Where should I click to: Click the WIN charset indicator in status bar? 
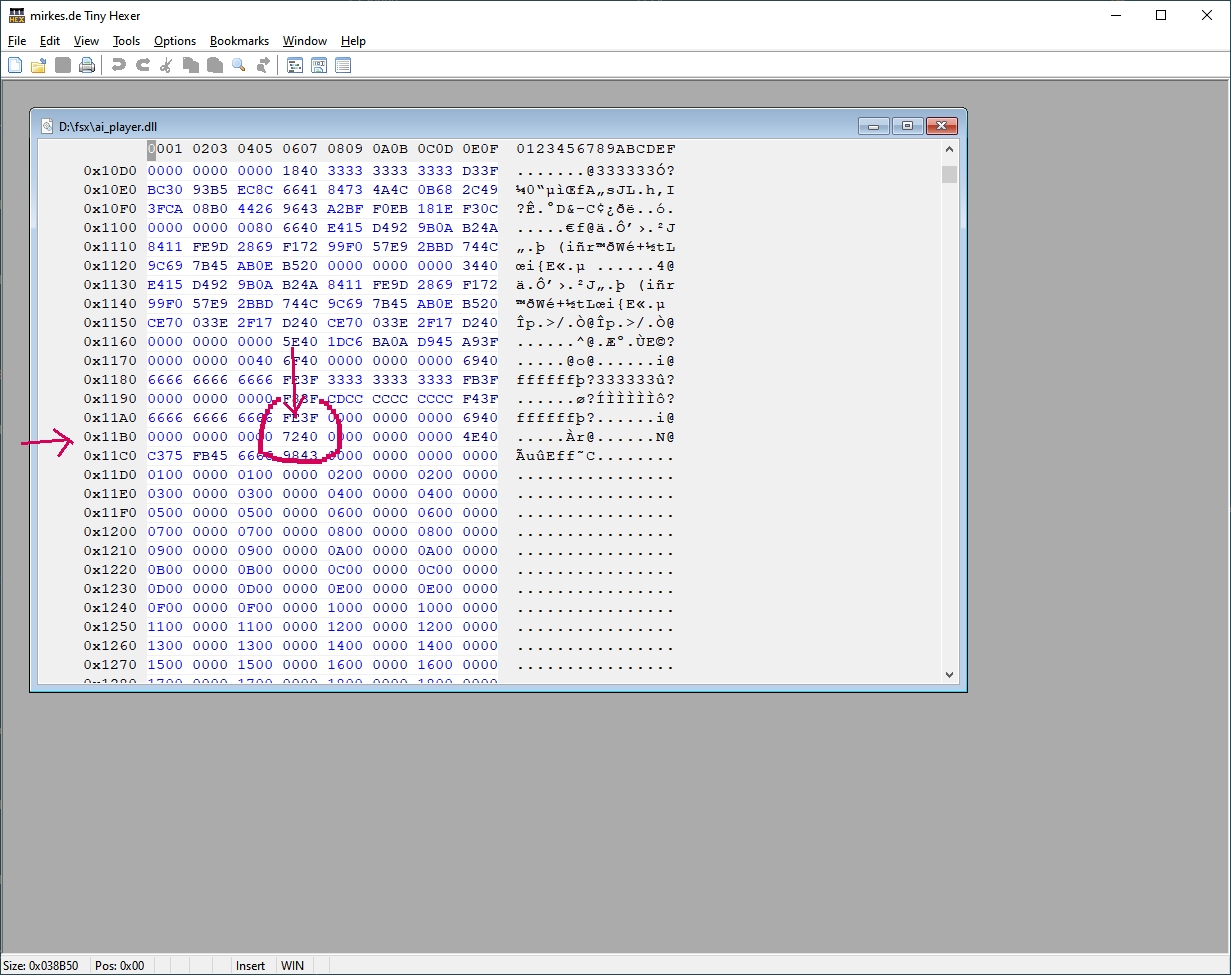[292, 965]
